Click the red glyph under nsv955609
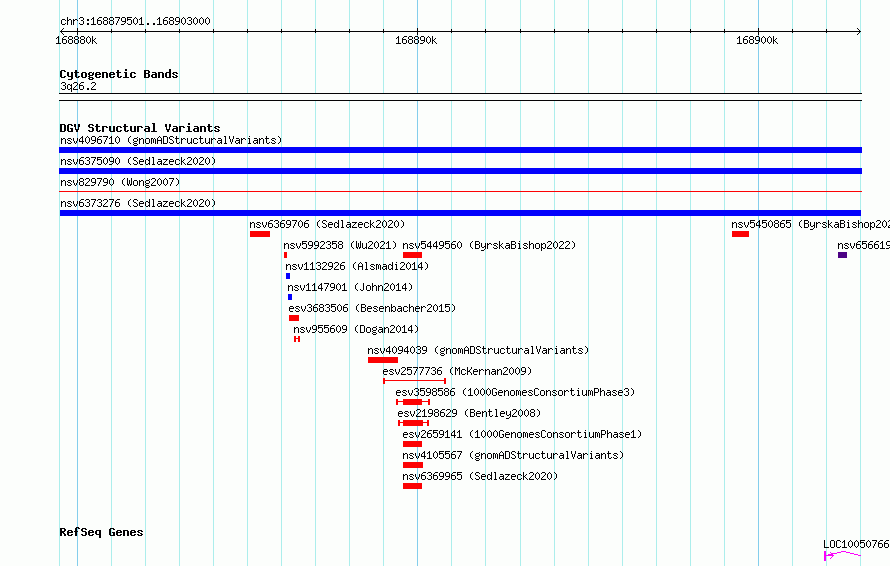Viewport: 890px width, 566px height. 297,339
